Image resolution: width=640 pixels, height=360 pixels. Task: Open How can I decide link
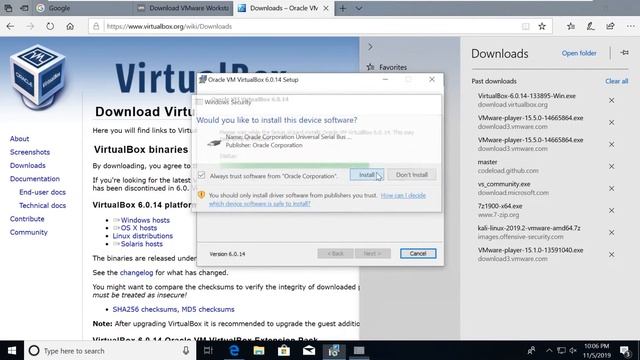(317, 200)
